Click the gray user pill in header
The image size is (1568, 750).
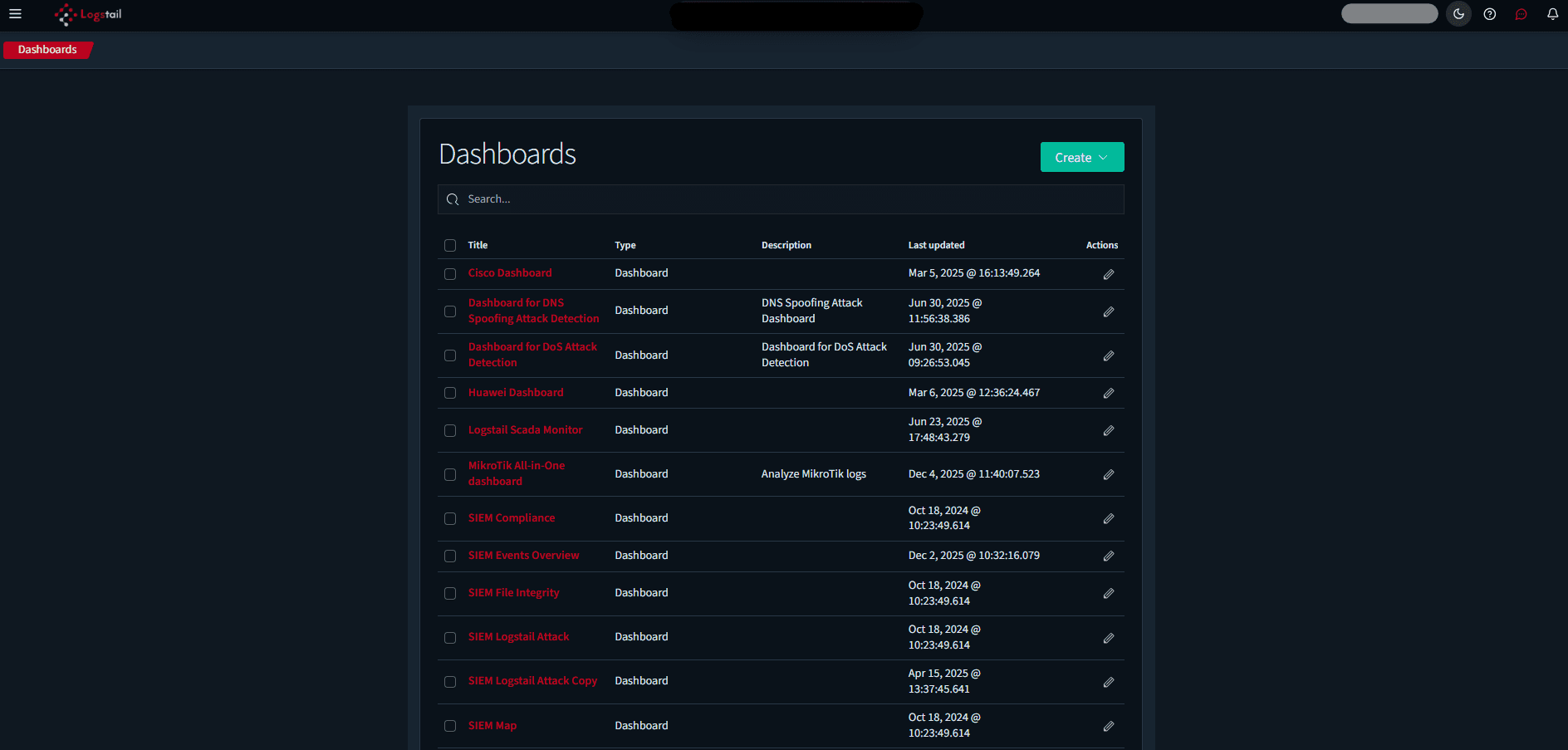point(1389,13)
